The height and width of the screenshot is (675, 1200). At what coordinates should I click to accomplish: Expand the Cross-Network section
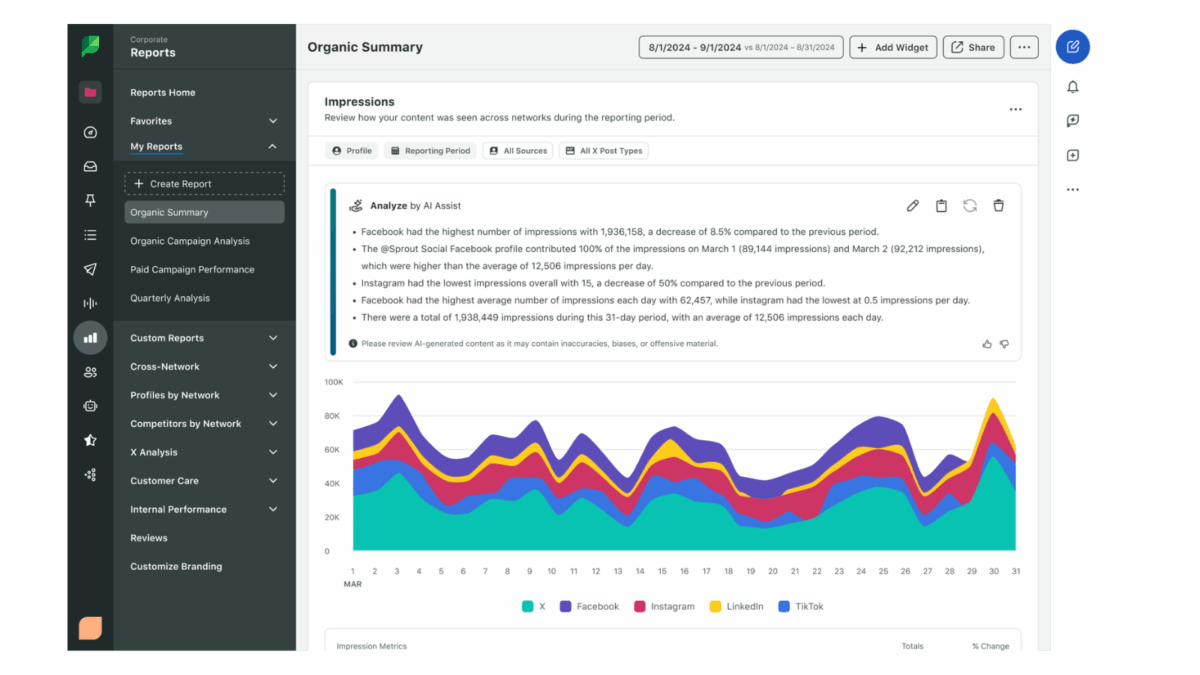click(x=273, y=367)
